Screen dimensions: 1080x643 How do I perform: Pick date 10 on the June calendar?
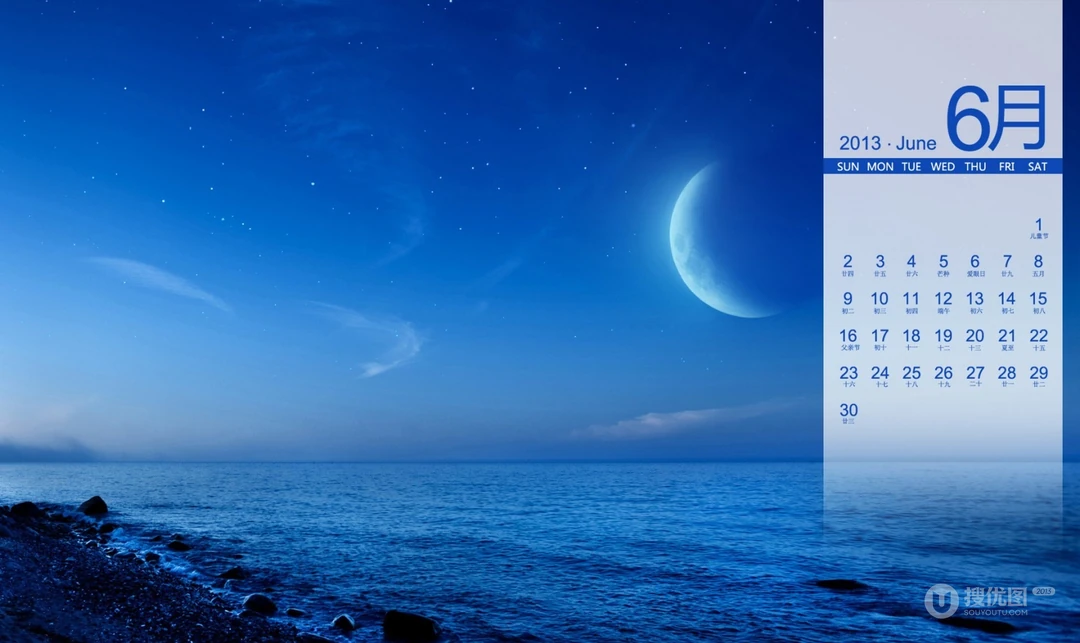pyautogui.click(x=880, y=299)
